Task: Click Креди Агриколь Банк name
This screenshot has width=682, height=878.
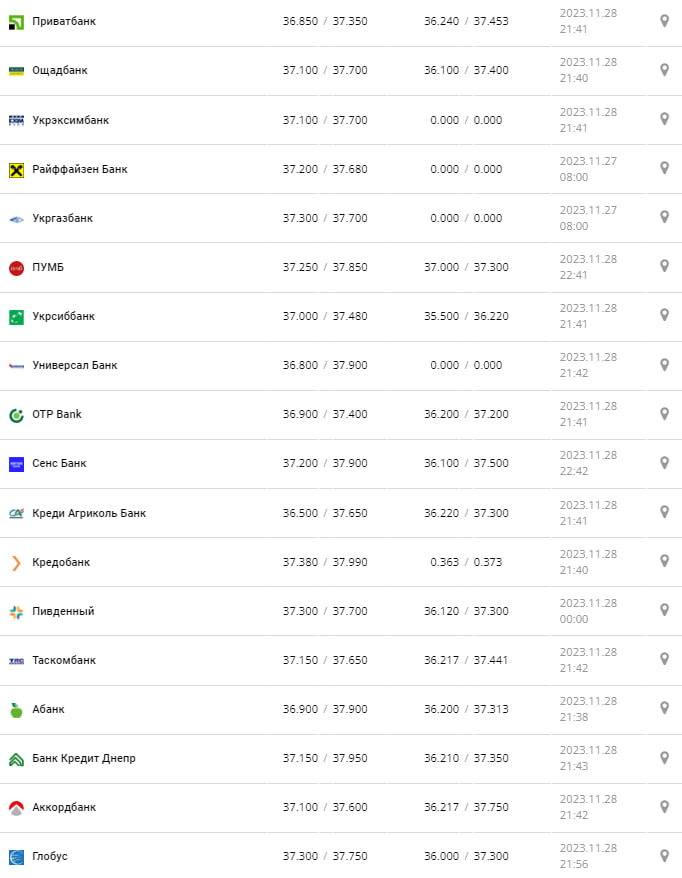Action: click(x=88, y=513)
